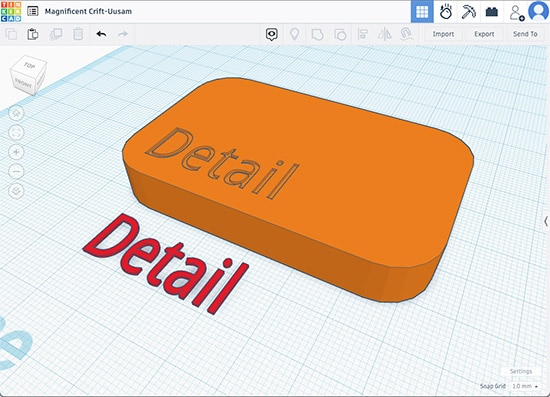This screenshot has height=397, width=550.
Task: Zoom out with the minus button
Action: tap(16, 171)
